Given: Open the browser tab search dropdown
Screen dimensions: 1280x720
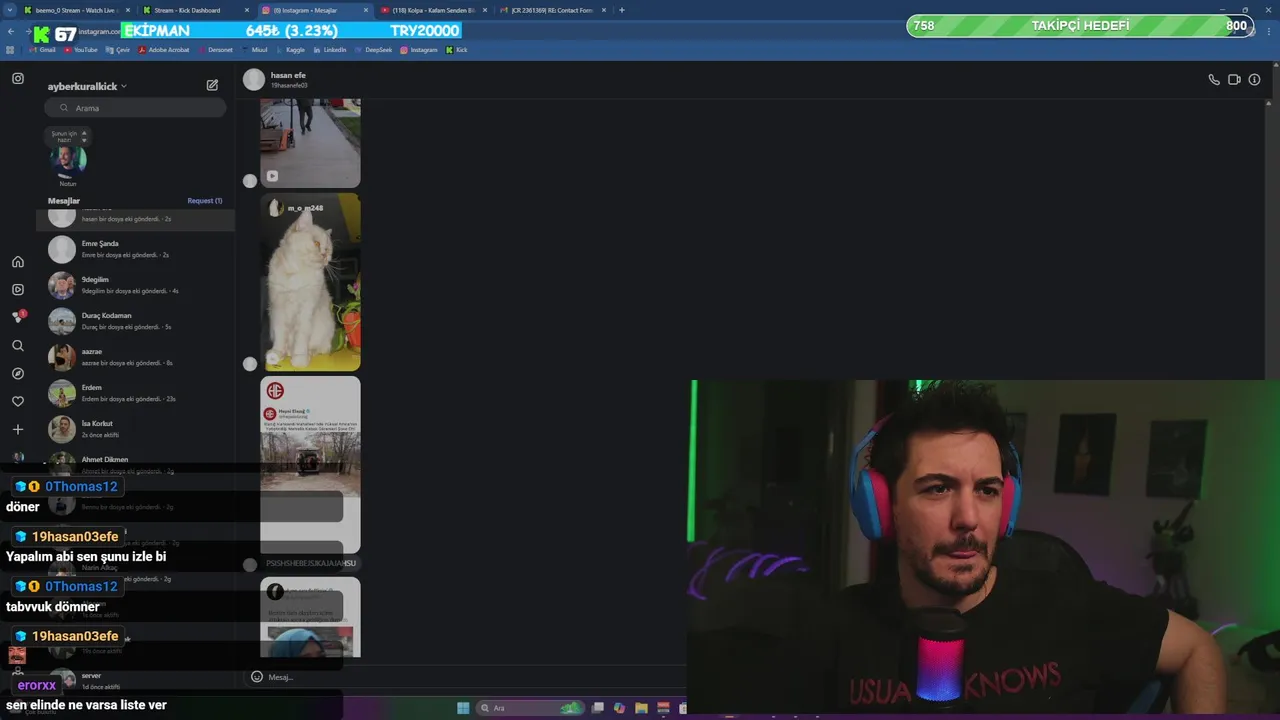Looking at the screenshot, I should 8,10.
